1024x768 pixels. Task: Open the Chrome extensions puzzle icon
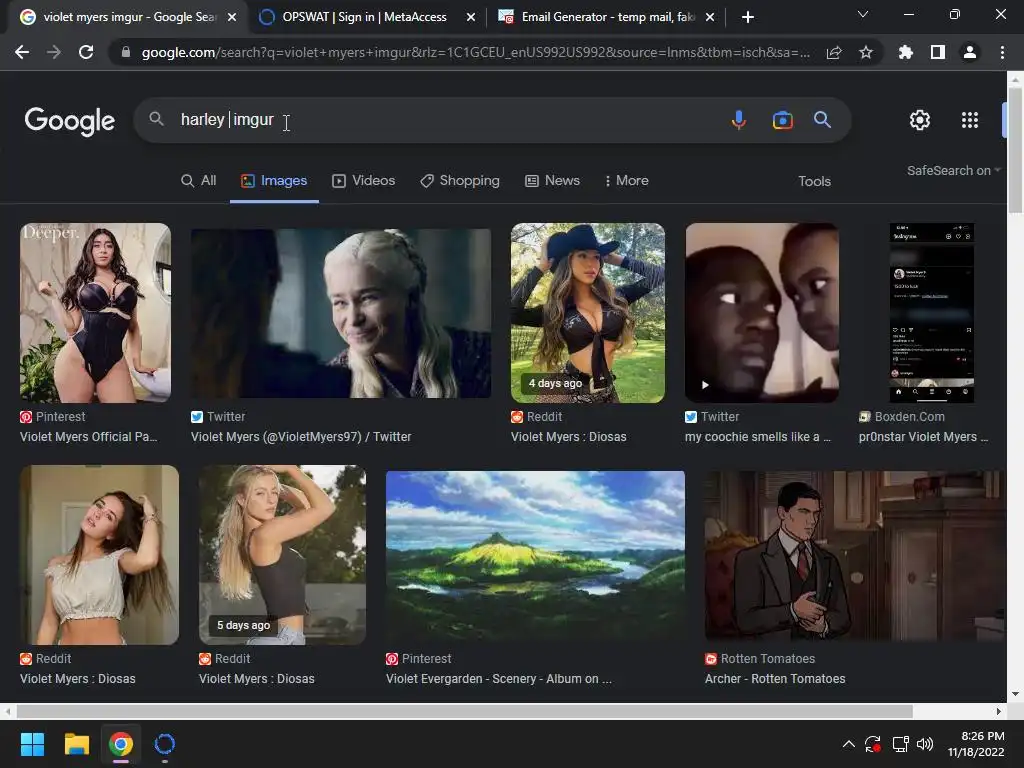pos(906,52)
